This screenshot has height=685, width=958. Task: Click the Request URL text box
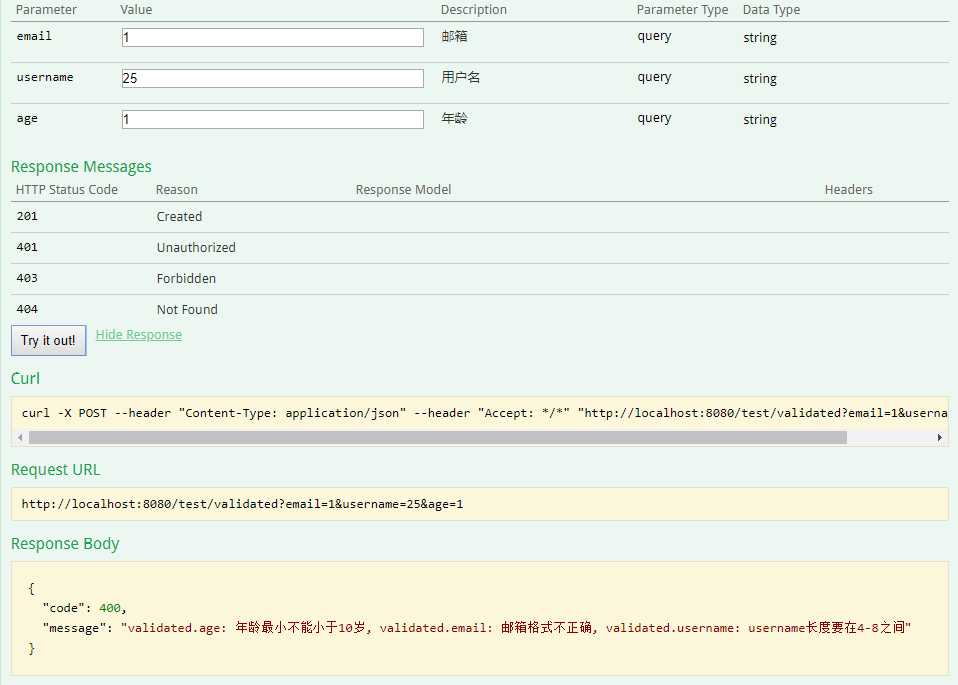click(480, 504)
